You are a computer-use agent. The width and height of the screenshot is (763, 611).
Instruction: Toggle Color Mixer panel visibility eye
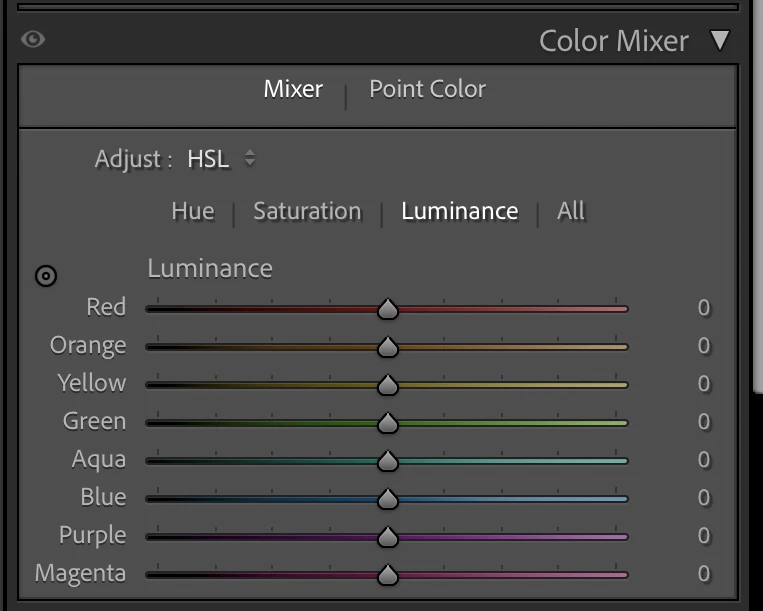tap(33, 40)
